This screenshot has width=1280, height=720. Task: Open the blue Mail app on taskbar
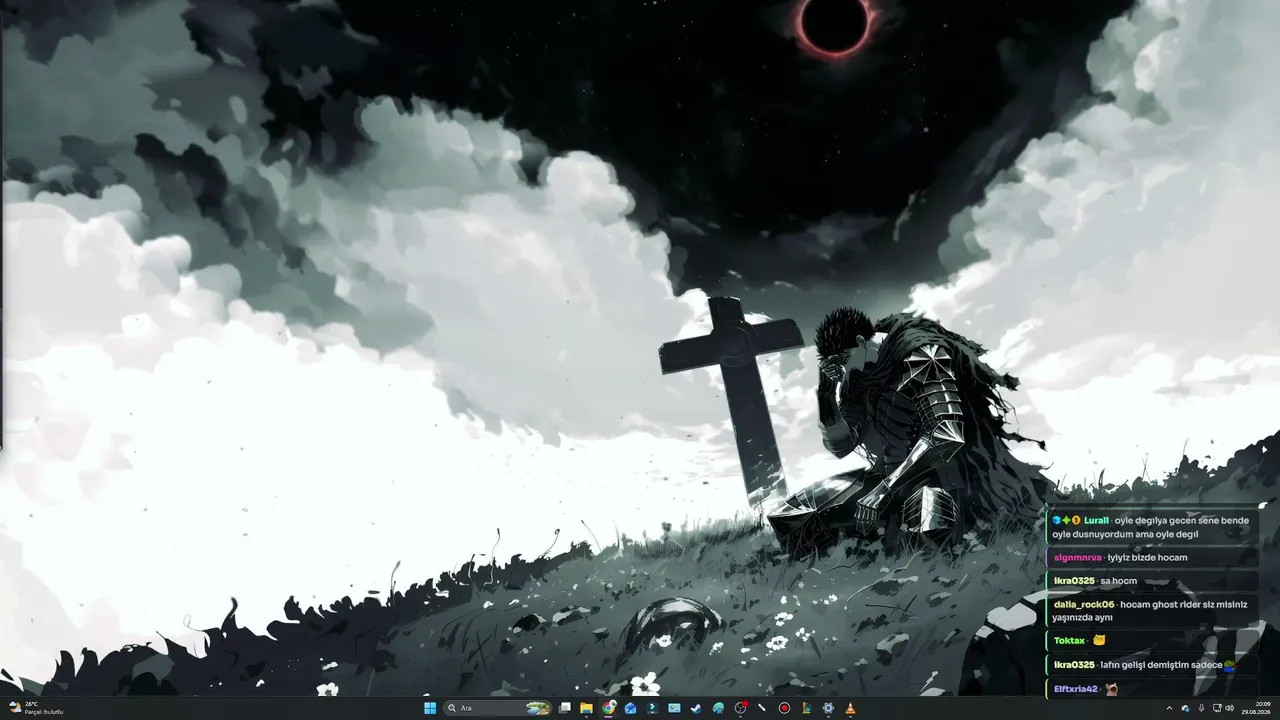(631, 708)
